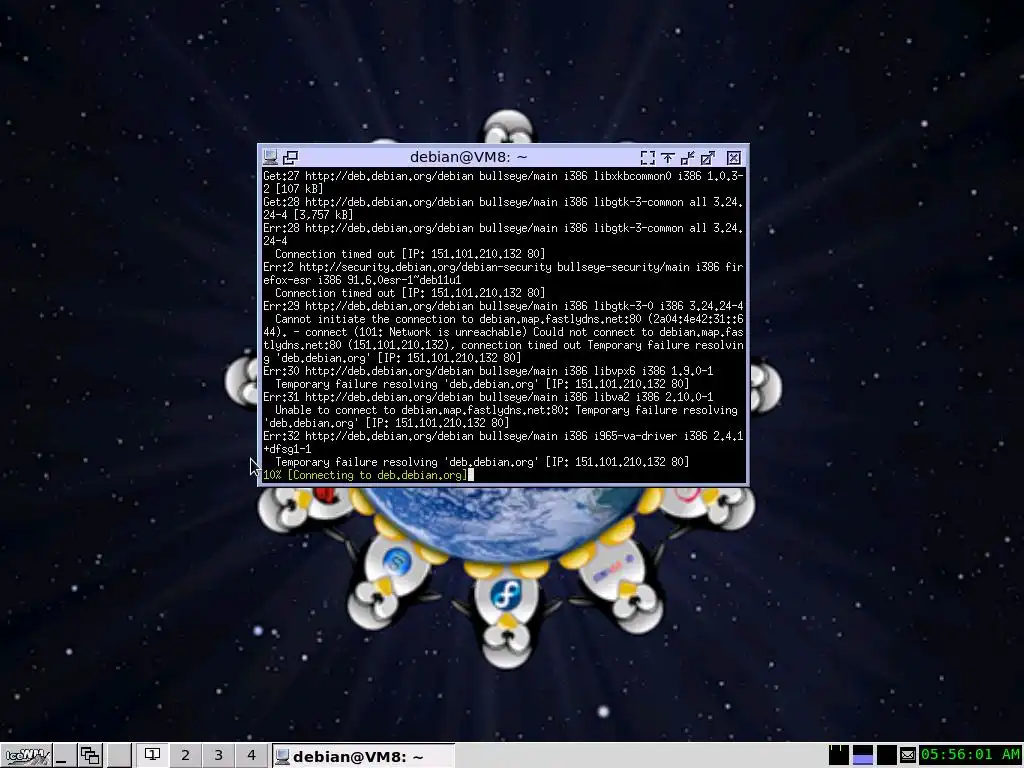Switch to workspace 3

pos(218,756)
